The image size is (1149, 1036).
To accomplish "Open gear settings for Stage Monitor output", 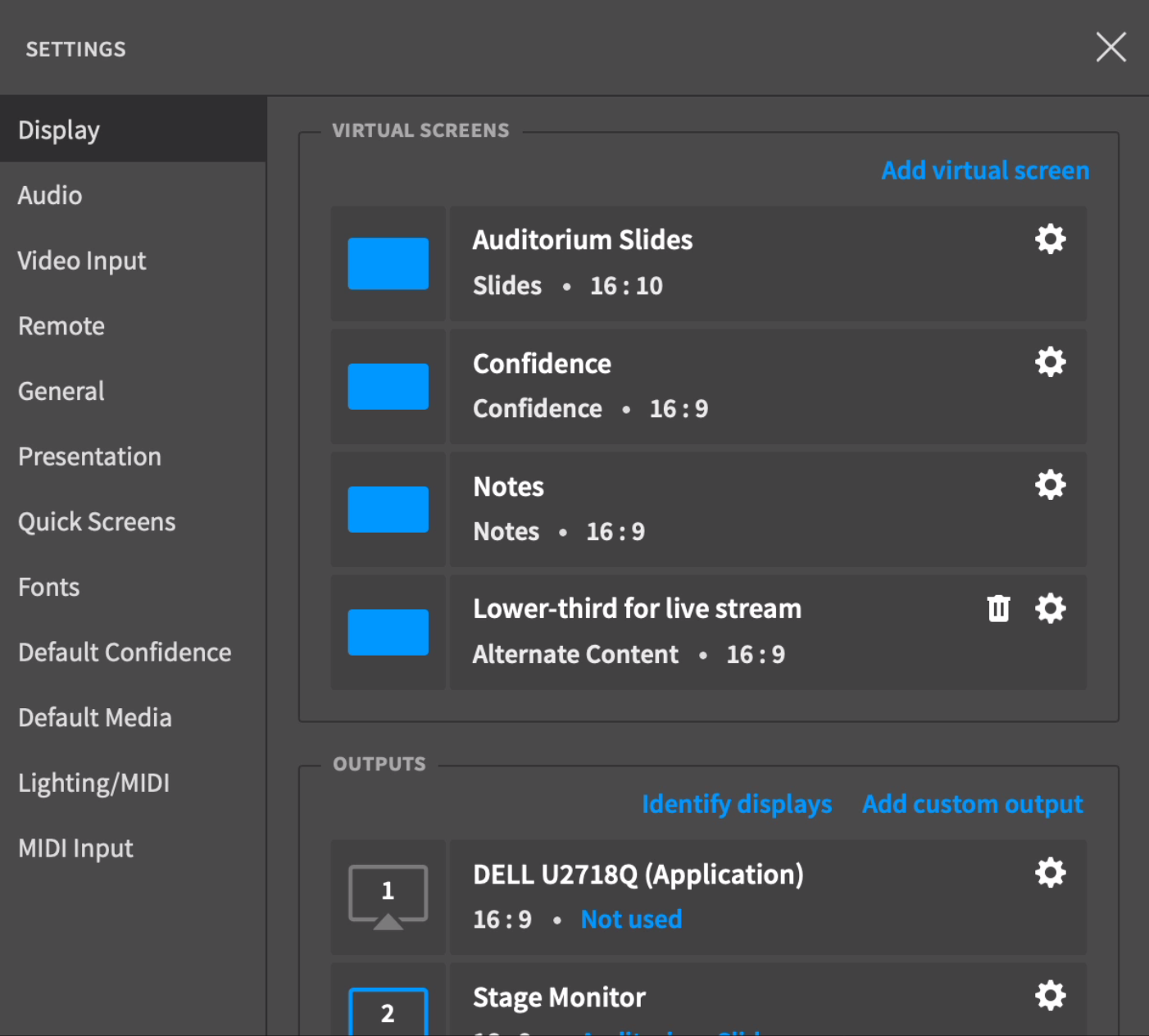I will point(1050,996).
